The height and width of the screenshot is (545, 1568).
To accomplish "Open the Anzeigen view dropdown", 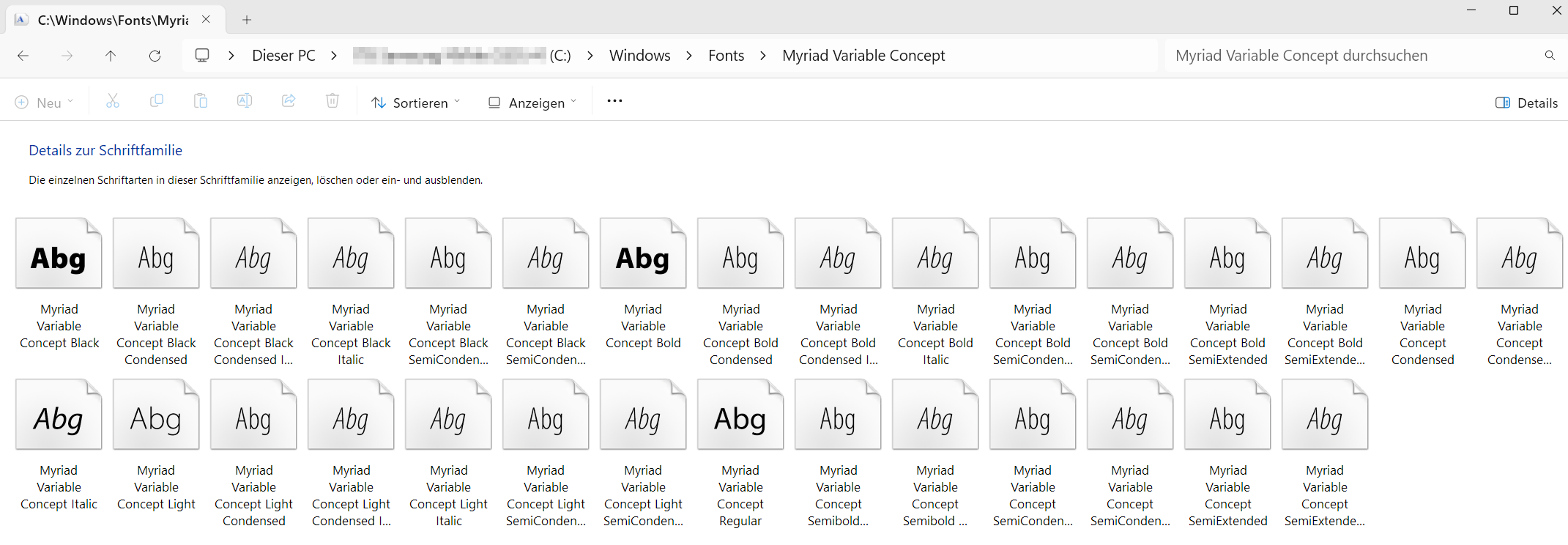I will (532, 103).
